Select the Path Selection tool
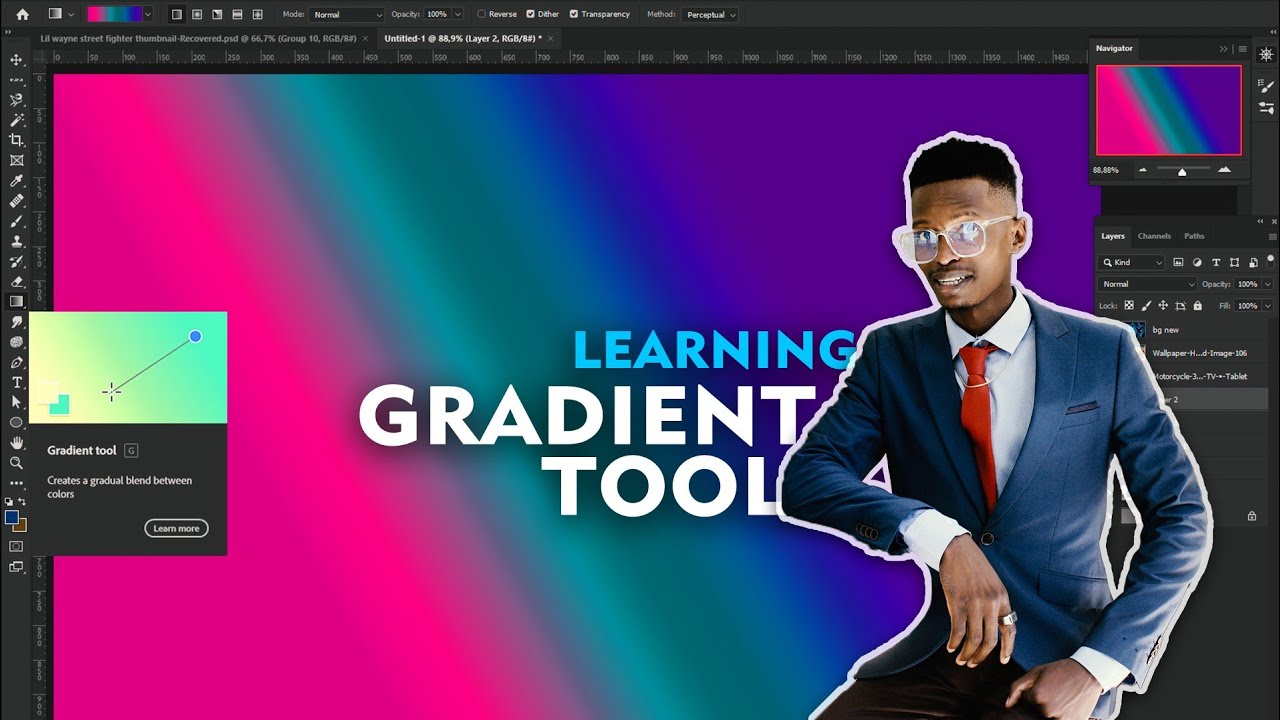This screenshot has height=720, width=1280. (x=16, y=402)
